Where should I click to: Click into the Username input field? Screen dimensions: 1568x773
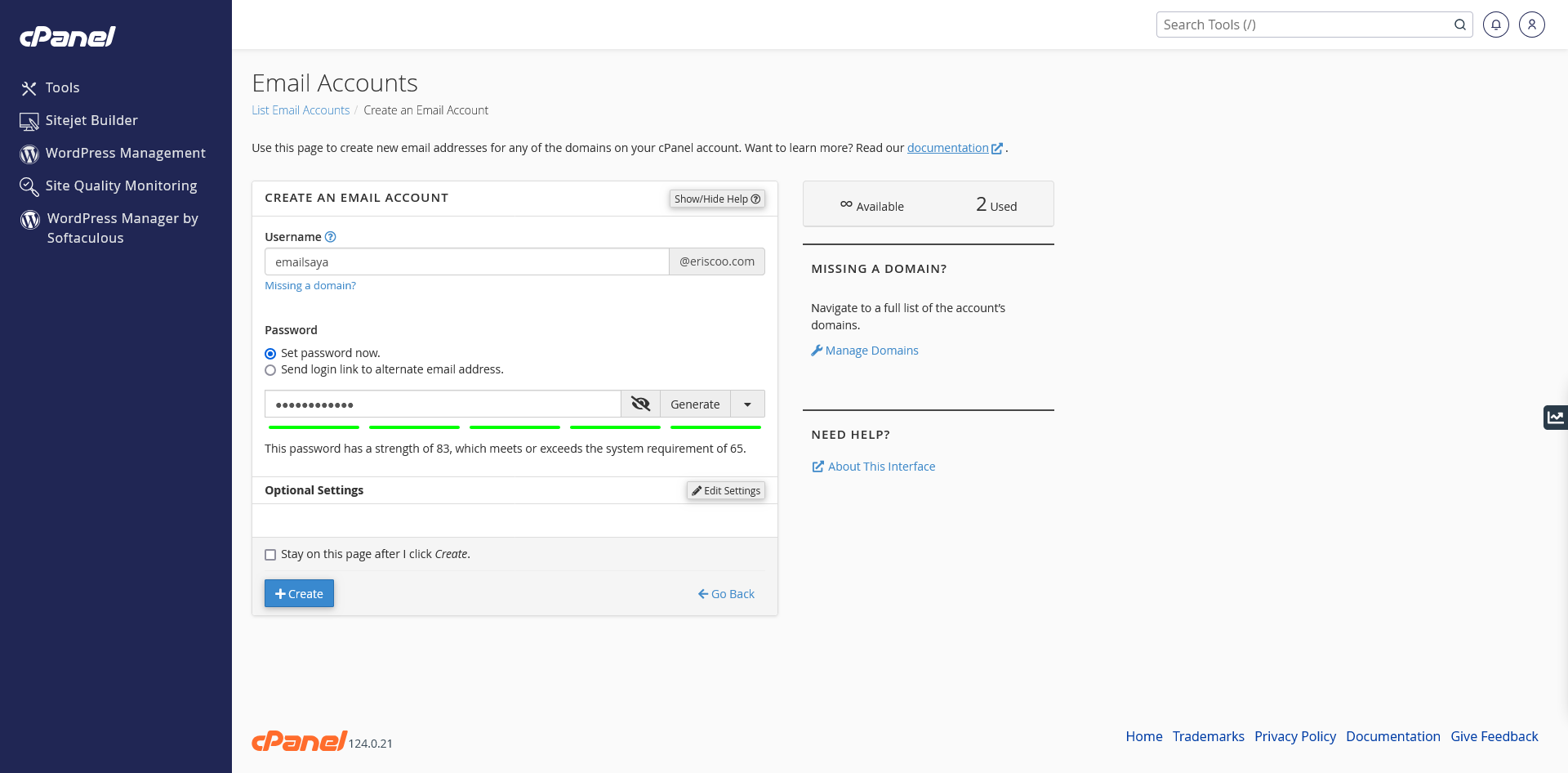pos(466,261)
